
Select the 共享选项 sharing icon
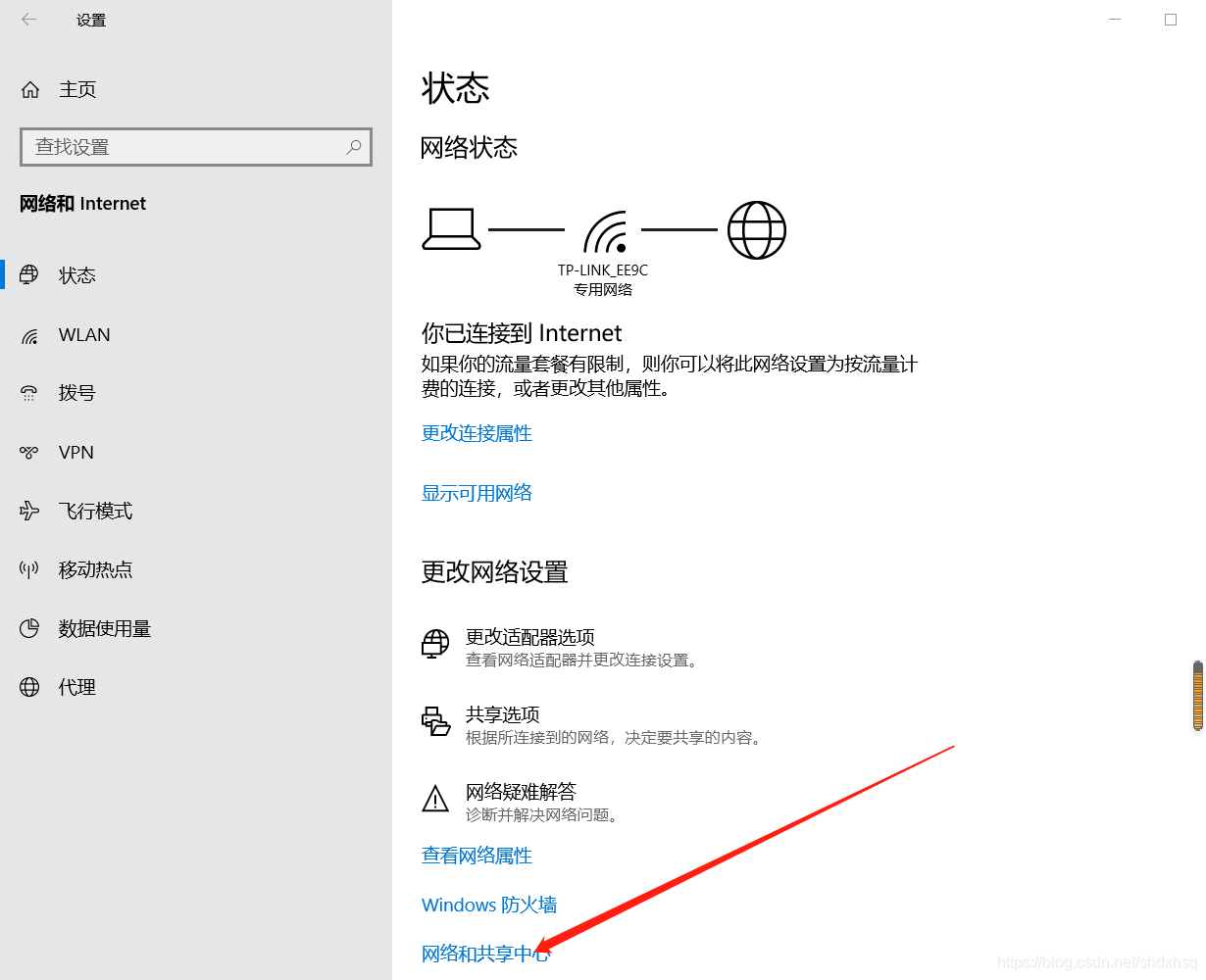[x=434, y=721]
